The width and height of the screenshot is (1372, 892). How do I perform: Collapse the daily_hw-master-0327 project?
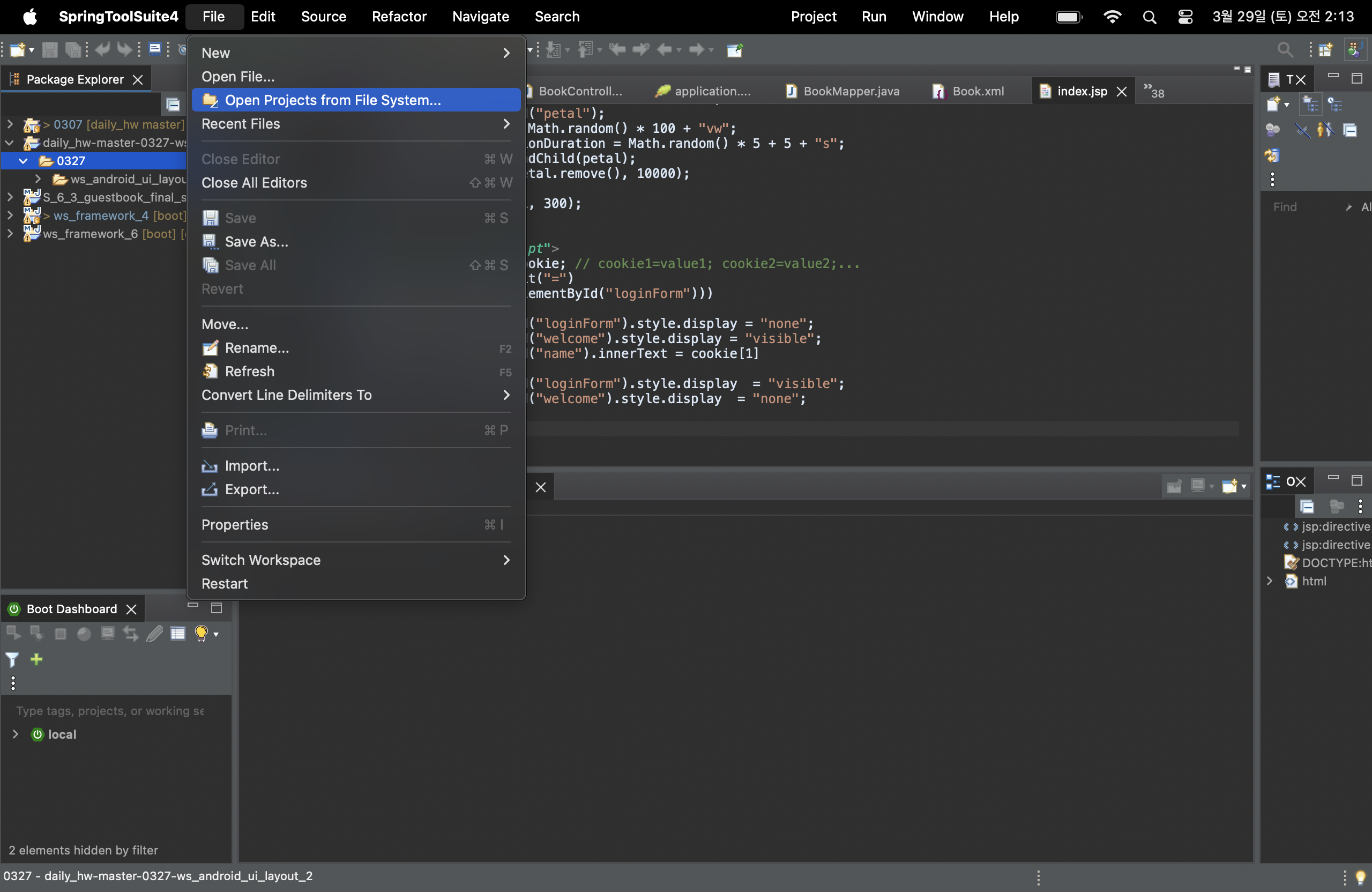9,143
